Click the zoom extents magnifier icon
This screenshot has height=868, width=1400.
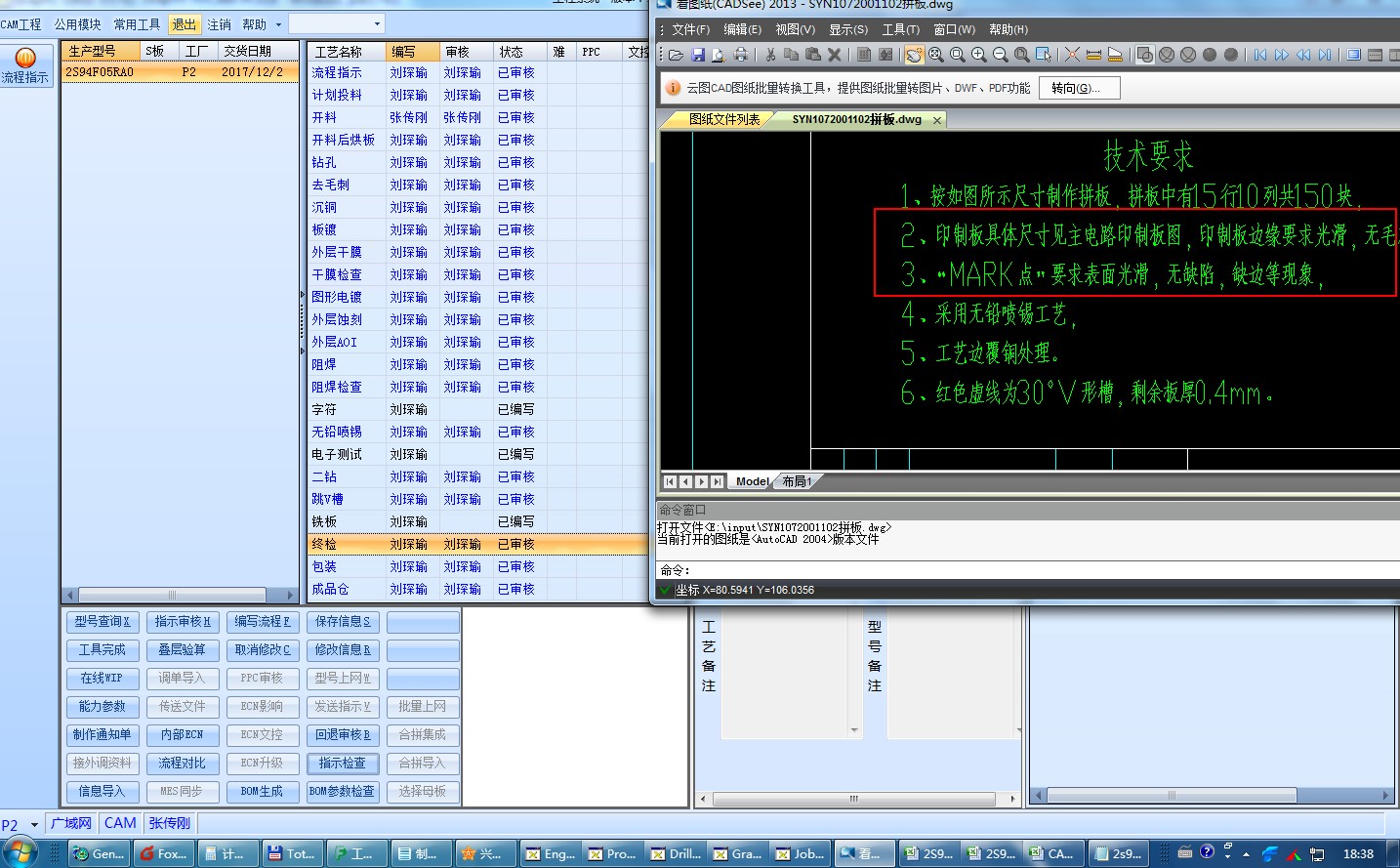[x=936, y=55]
